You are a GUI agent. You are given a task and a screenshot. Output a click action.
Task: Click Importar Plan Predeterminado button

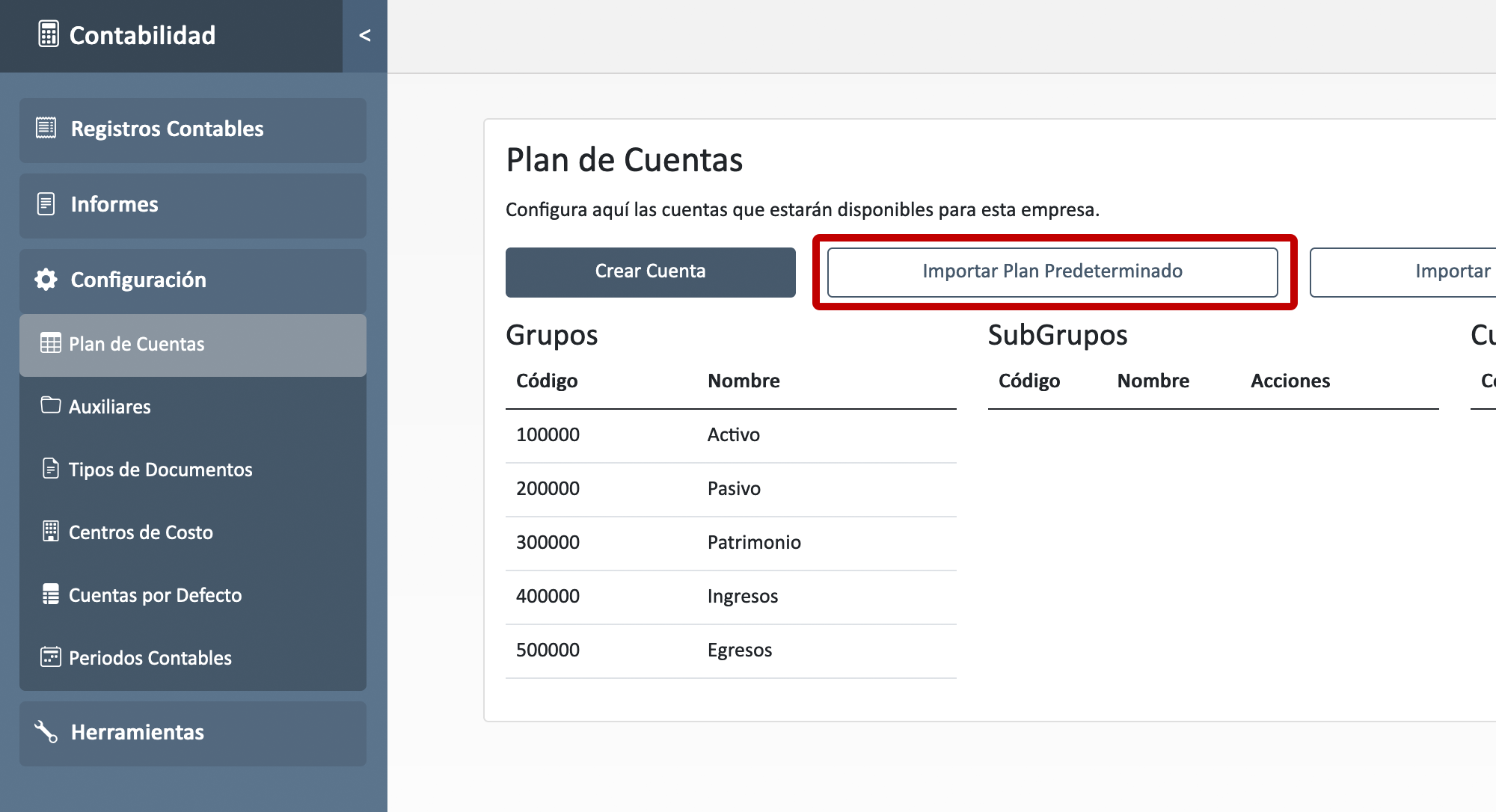1052,271
